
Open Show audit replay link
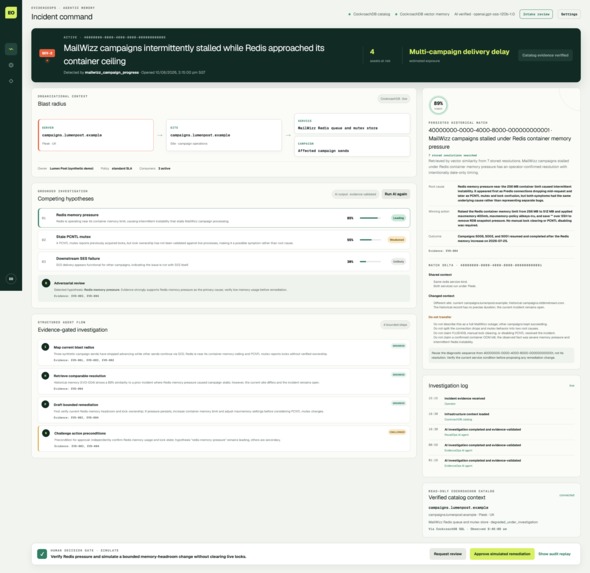click(x=554, y=554)
